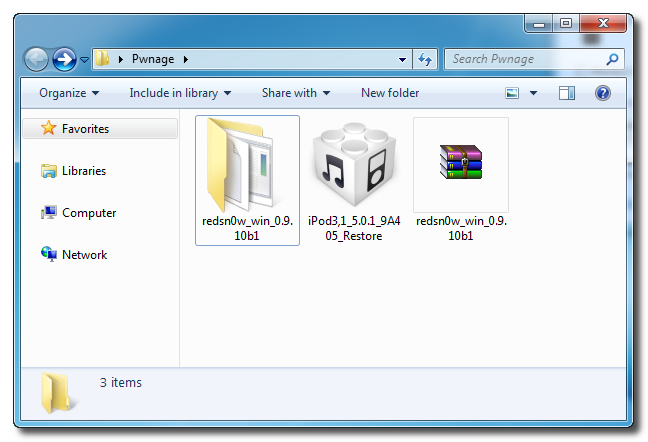648x442 pixels.
Task: Open Help with the question mark icon
Action: 603,93
